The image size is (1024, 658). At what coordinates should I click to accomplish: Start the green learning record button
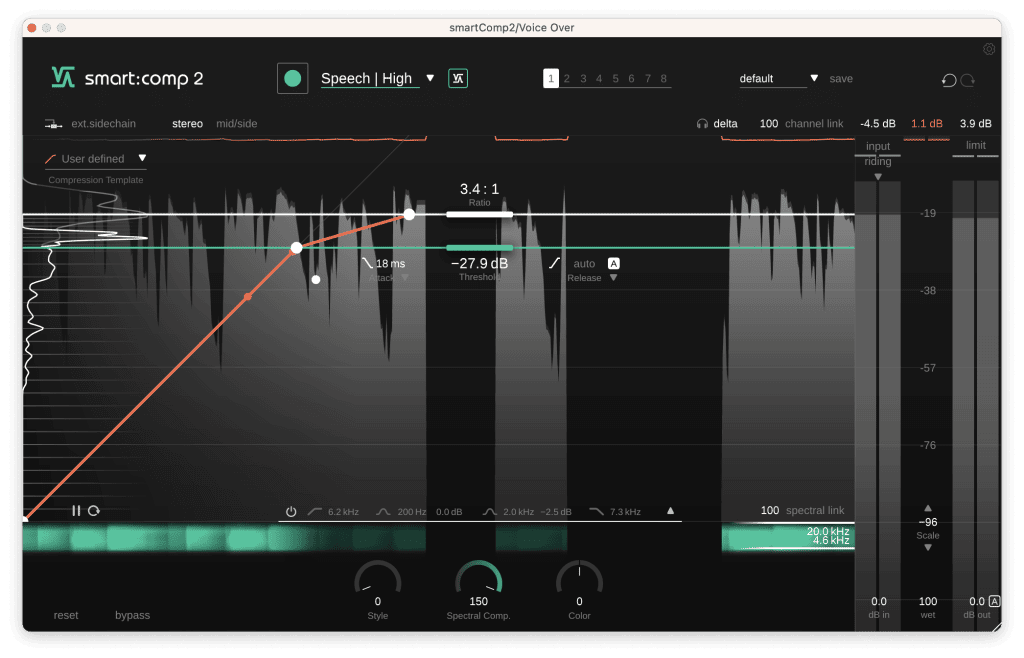tap(293, 78)
